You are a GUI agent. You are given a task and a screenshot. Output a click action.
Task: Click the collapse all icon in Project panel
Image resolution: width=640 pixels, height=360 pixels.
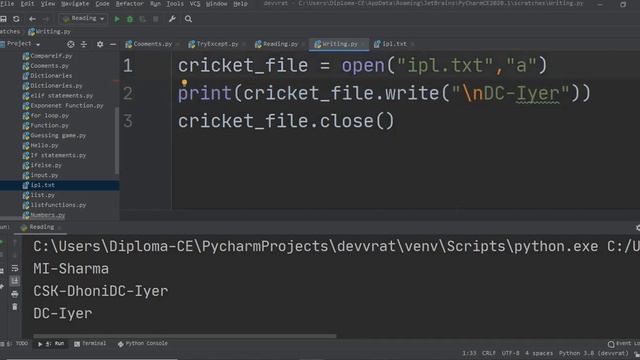point(84,44)
